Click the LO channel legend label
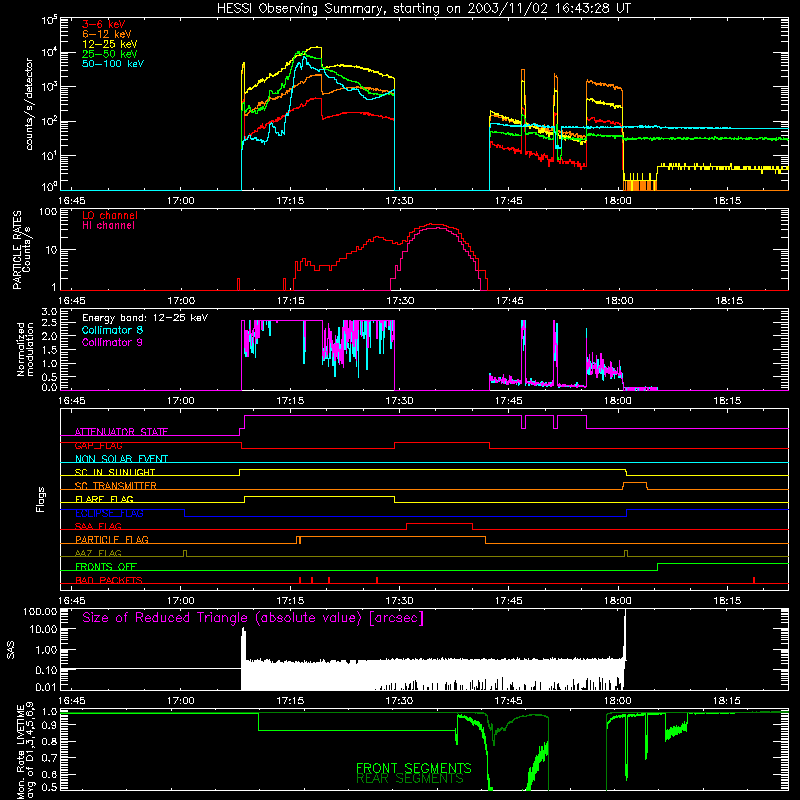Viewport: 800px width, 800px height. pos(110,215)
